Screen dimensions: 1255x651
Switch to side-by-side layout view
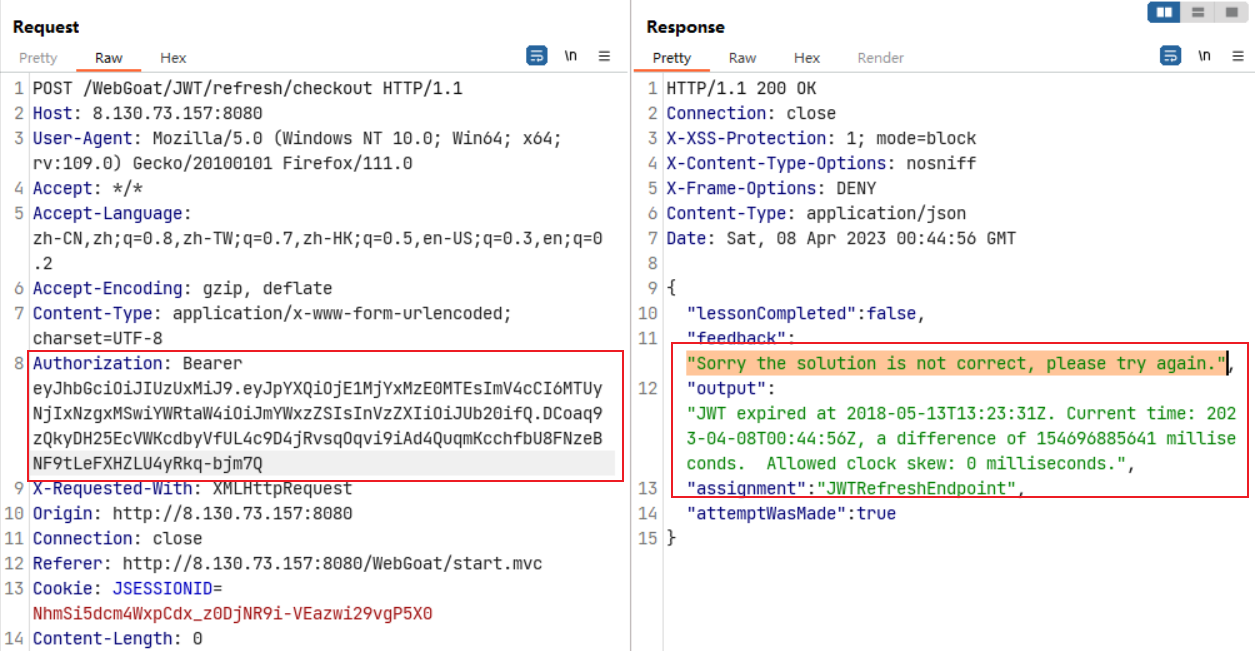1164,13
